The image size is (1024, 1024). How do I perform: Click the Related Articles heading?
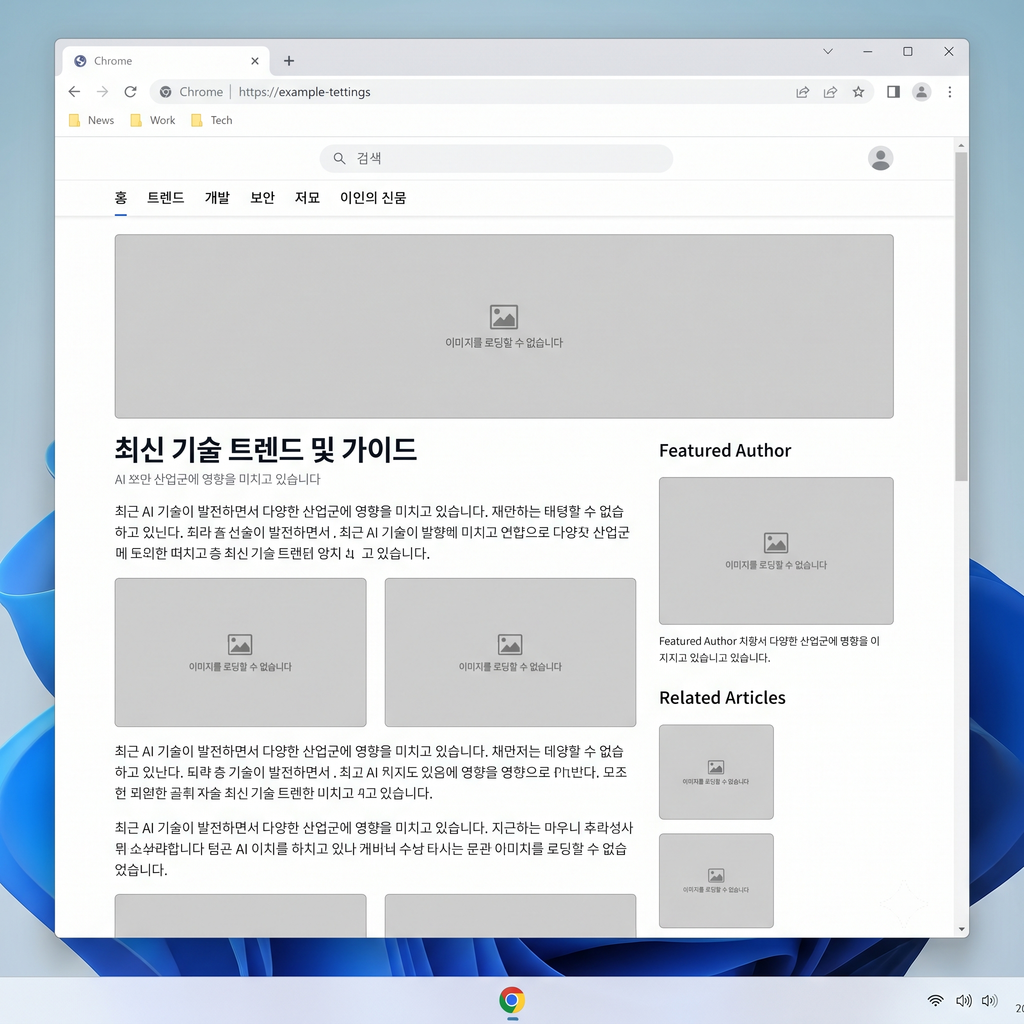click(722, 697)
